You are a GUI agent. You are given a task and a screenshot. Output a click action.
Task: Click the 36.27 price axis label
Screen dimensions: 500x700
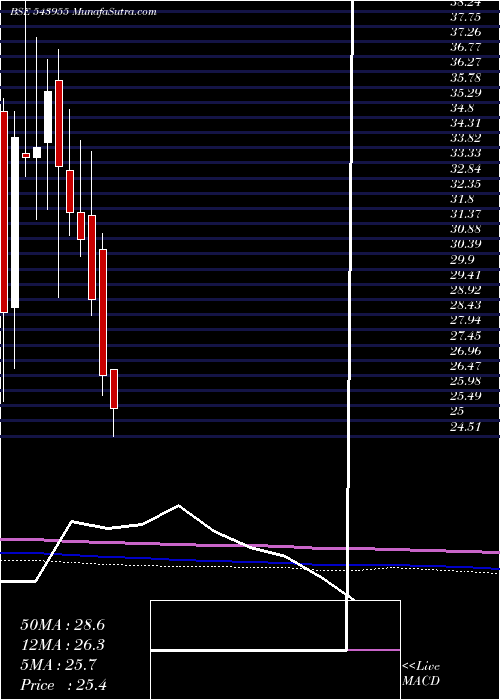[465, 63]
